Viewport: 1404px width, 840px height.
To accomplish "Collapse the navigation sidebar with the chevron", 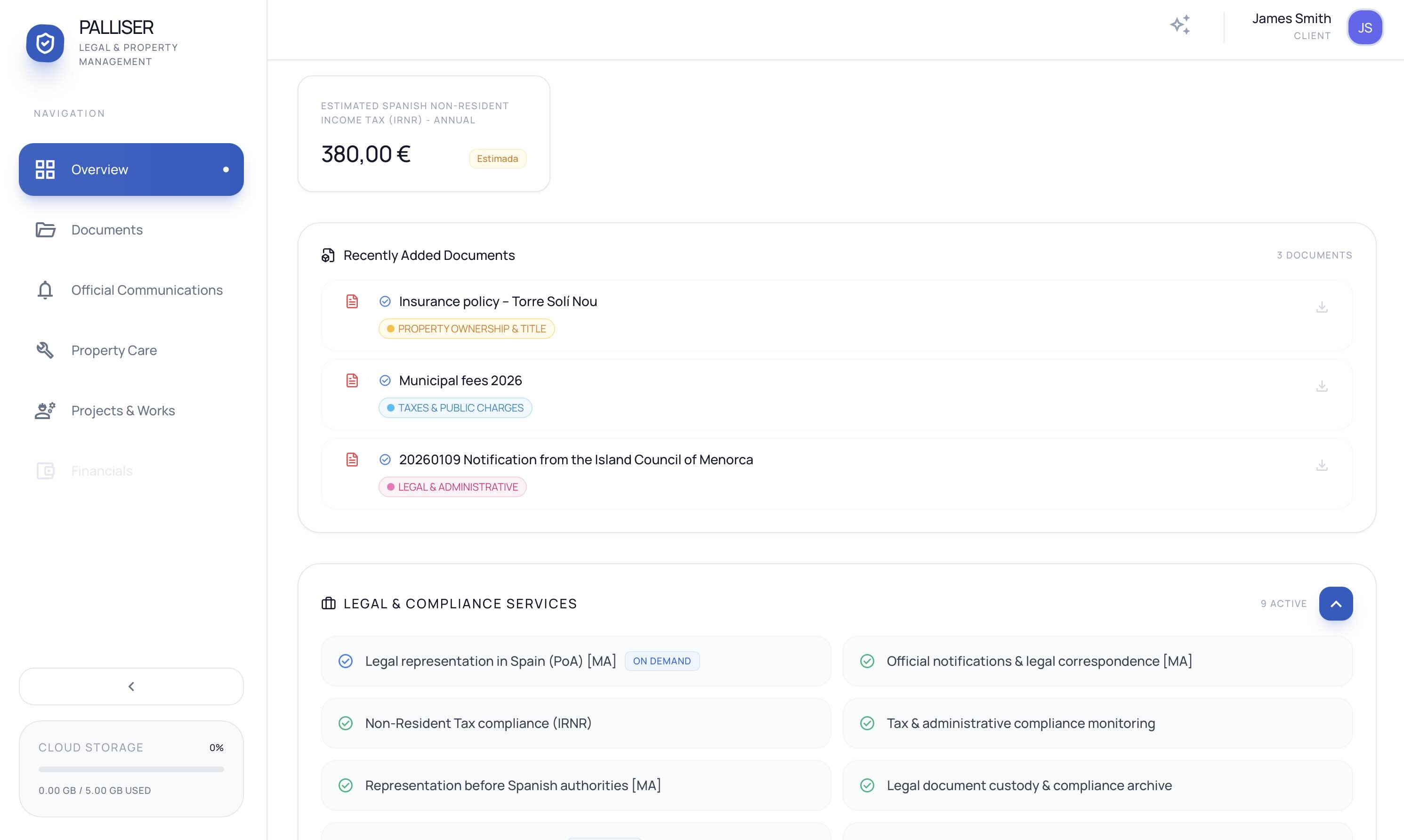I will [131, 687].
